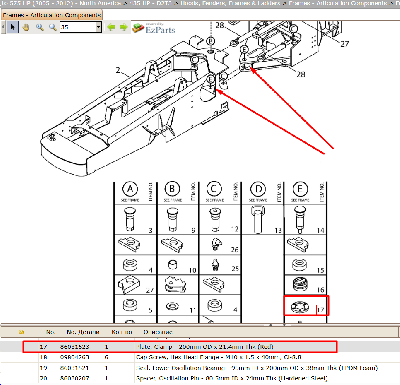
Task: Click legend circle A
Action: (x=130, y=189)
